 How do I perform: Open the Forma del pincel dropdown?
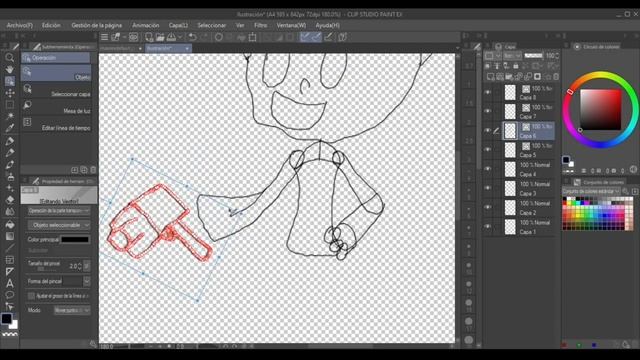(x=87, y=281)
